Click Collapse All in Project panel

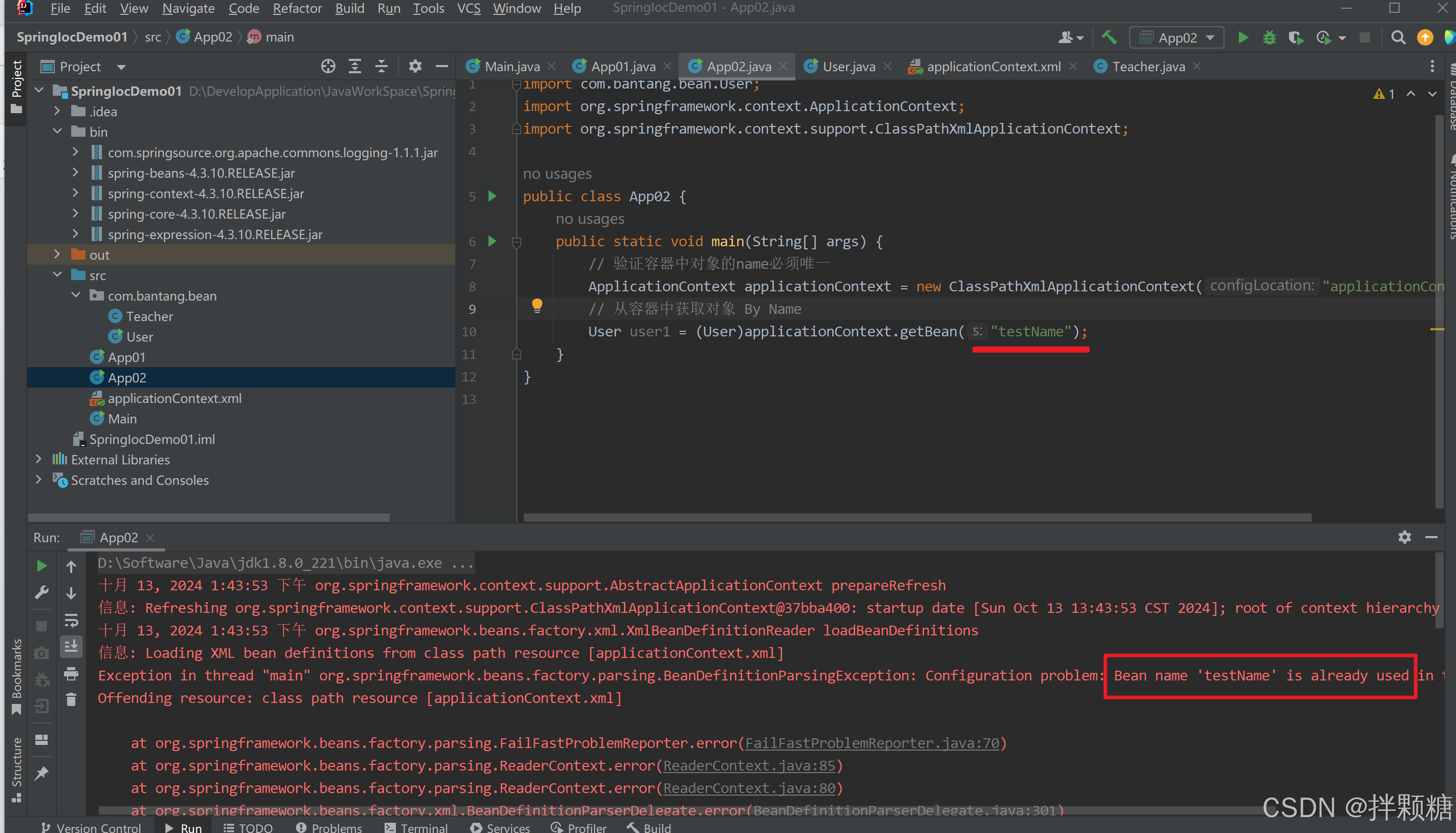click(x=382, y=67)
